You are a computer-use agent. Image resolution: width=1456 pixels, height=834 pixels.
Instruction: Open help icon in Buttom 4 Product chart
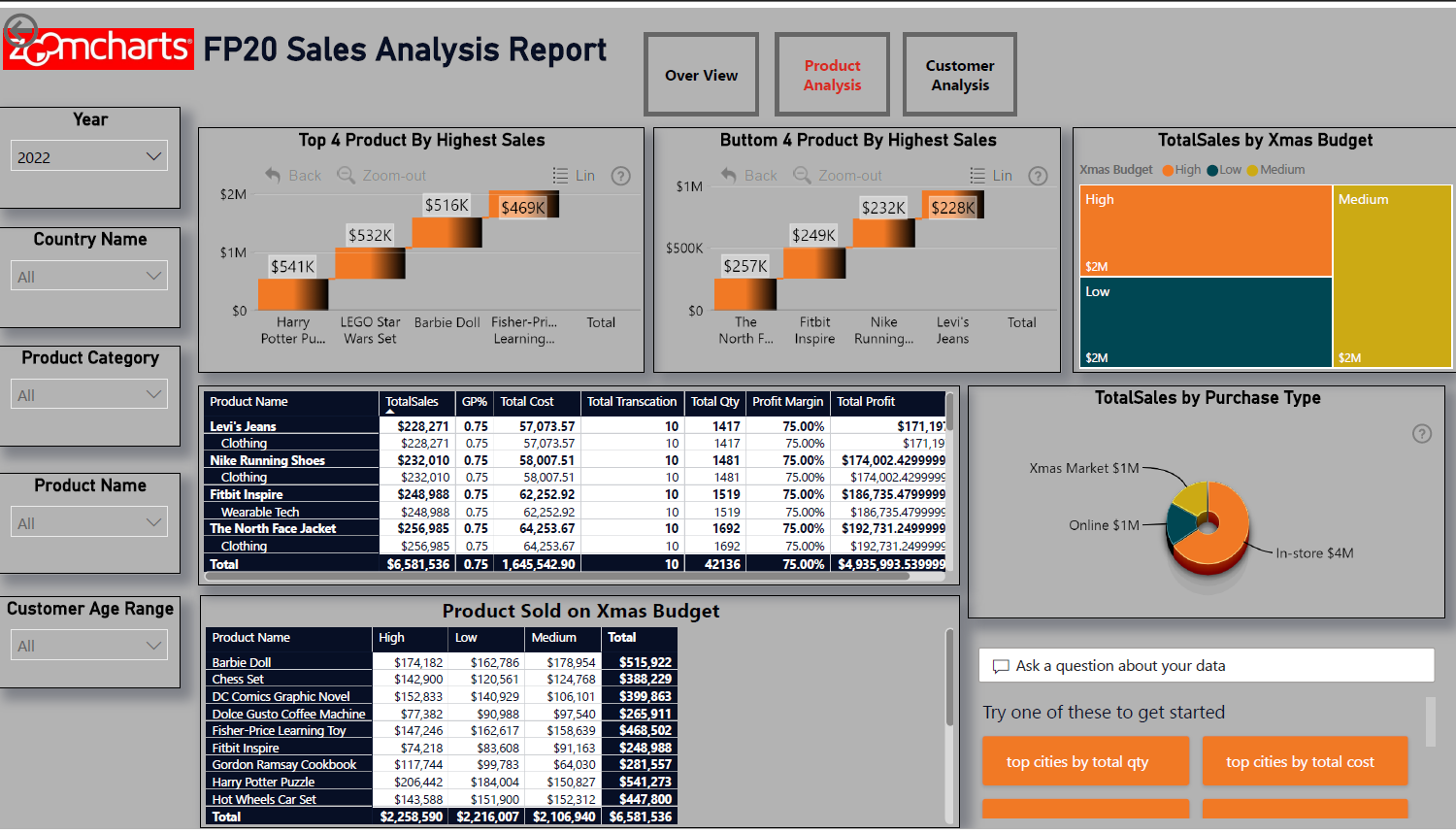(1038, 176)
